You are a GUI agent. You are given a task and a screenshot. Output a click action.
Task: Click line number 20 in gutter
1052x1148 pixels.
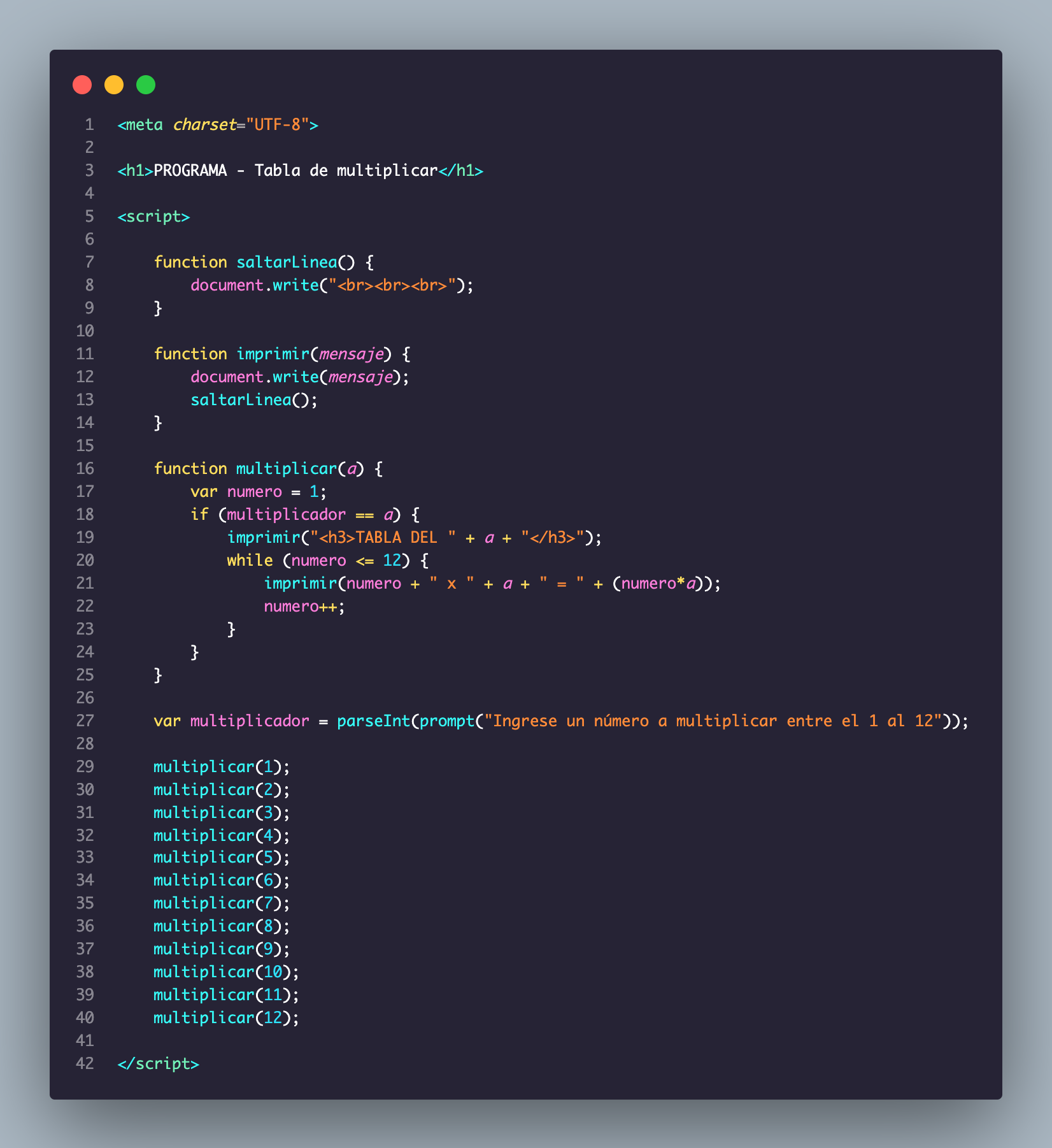(x=85, y=561)
